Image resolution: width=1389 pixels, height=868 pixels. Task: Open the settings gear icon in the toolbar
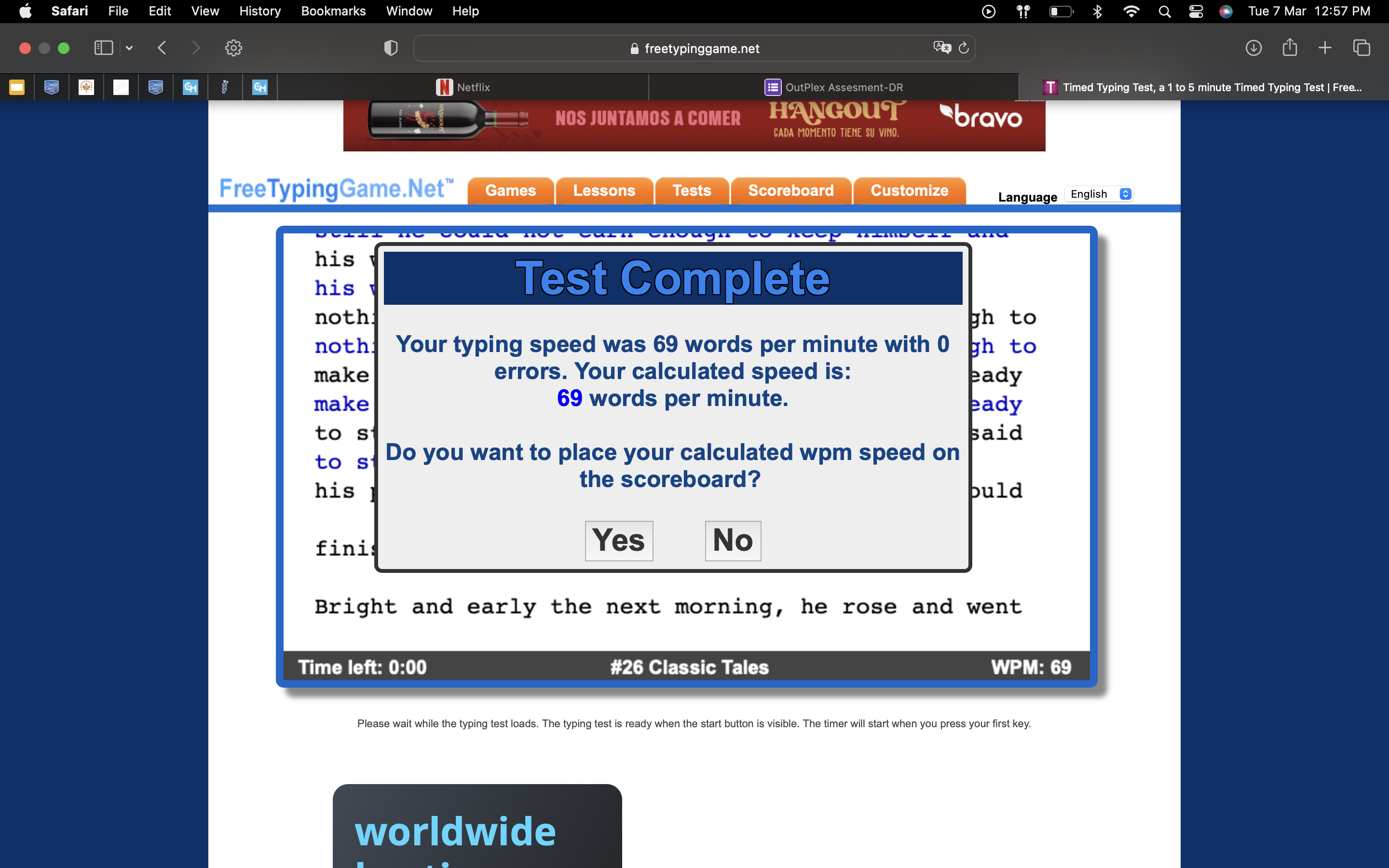[233, 48]
